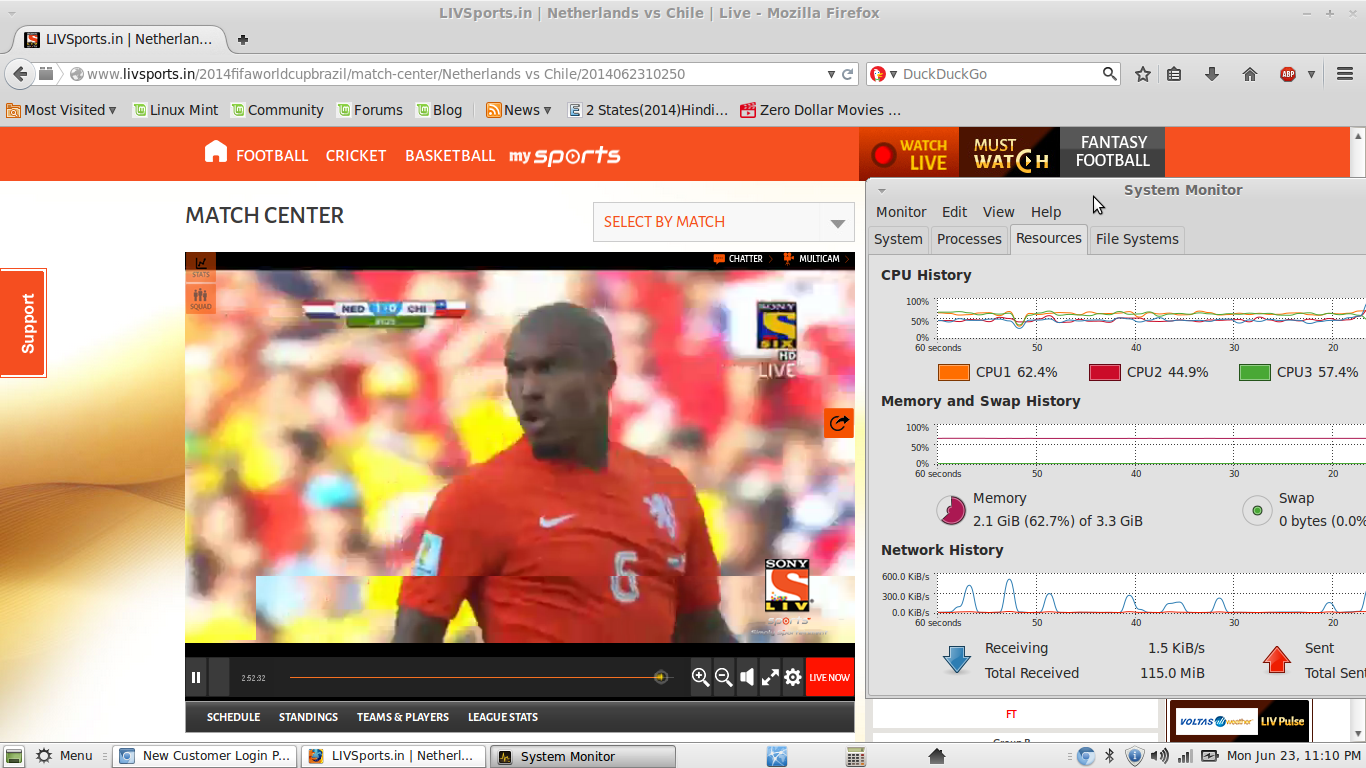Open Help menu in System Monitor
Screen dimensions: 1366x768
click(x=1046, y=212)
